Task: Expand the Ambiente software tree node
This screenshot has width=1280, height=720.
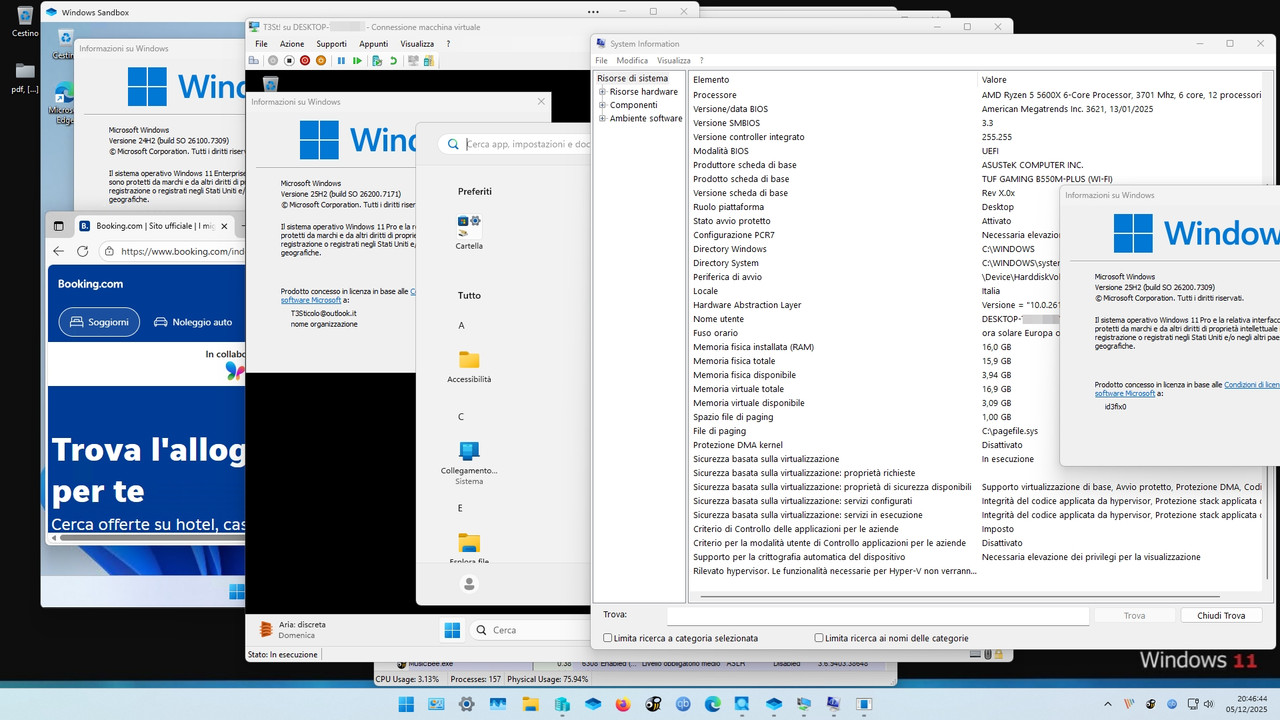Action: 603,118
